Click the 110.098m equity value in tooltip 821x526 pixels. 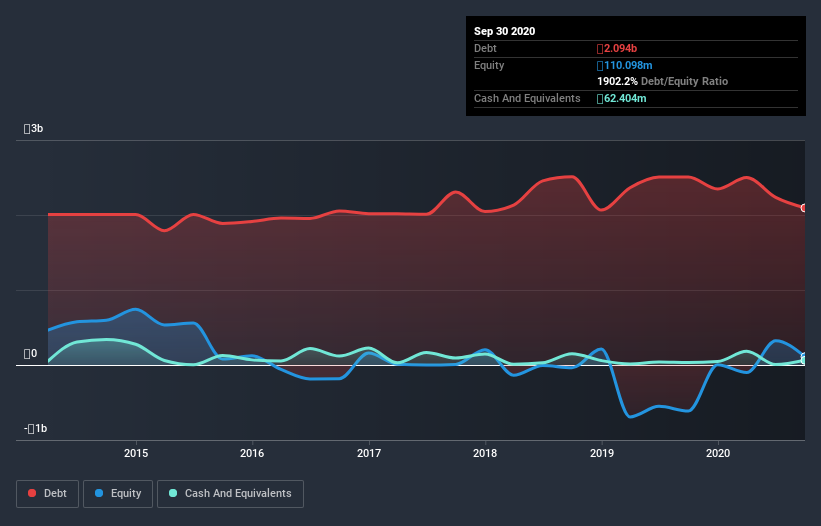click(625, 65)
